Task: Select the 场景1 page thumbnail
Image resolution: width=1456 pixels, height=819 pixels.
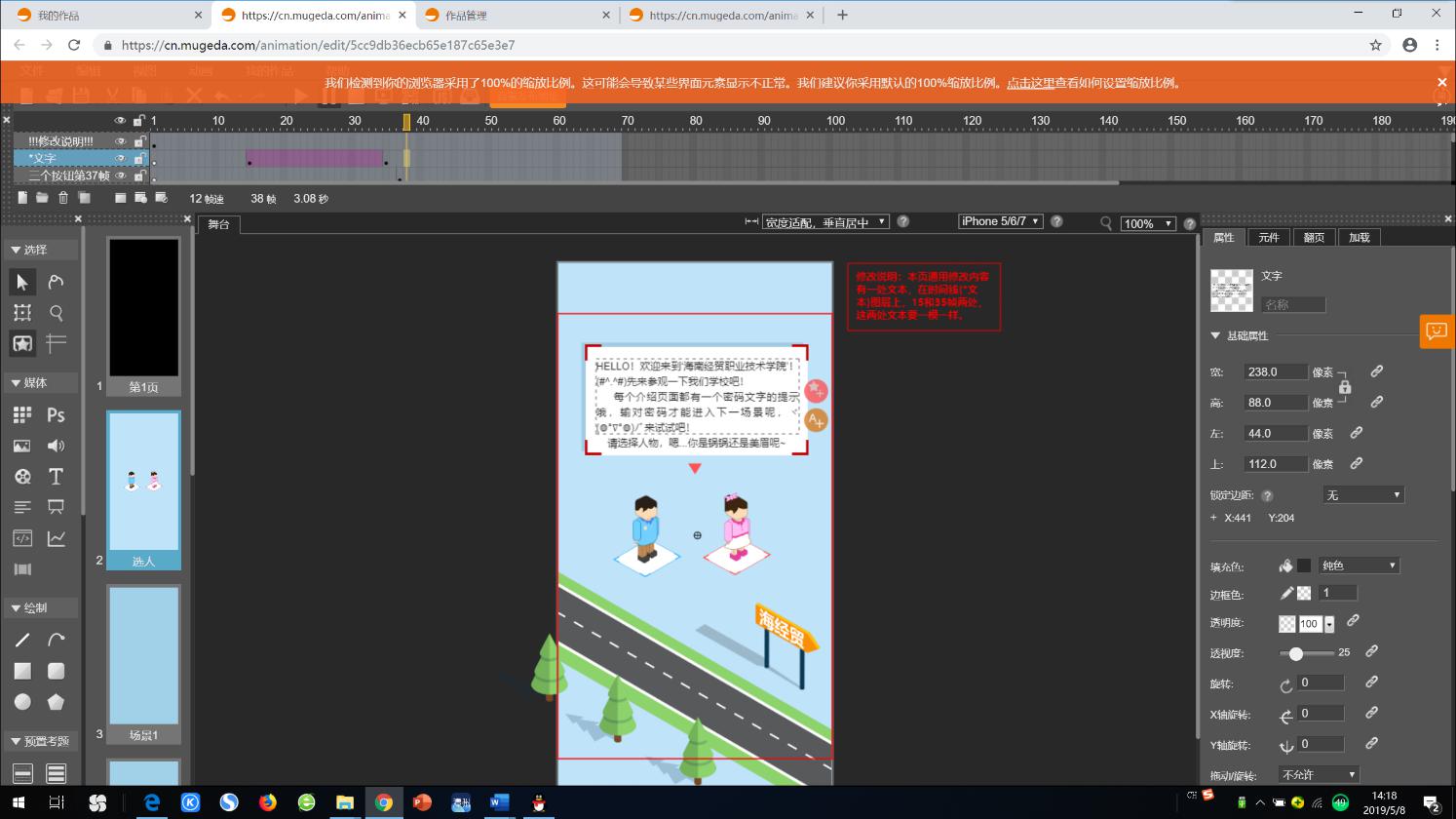Action: [143, 663]
